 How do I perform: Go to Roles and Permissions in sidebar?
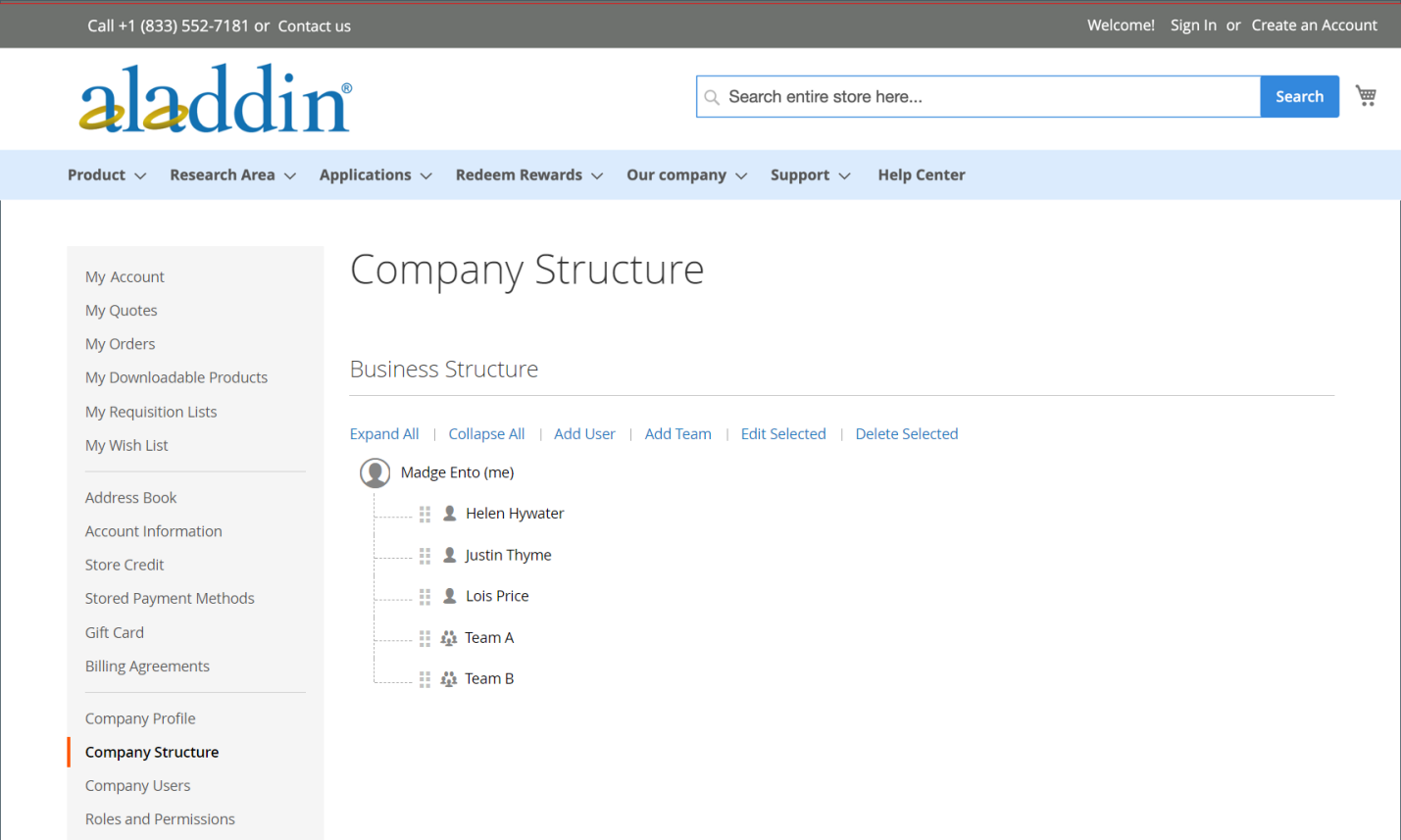(160, 819)
